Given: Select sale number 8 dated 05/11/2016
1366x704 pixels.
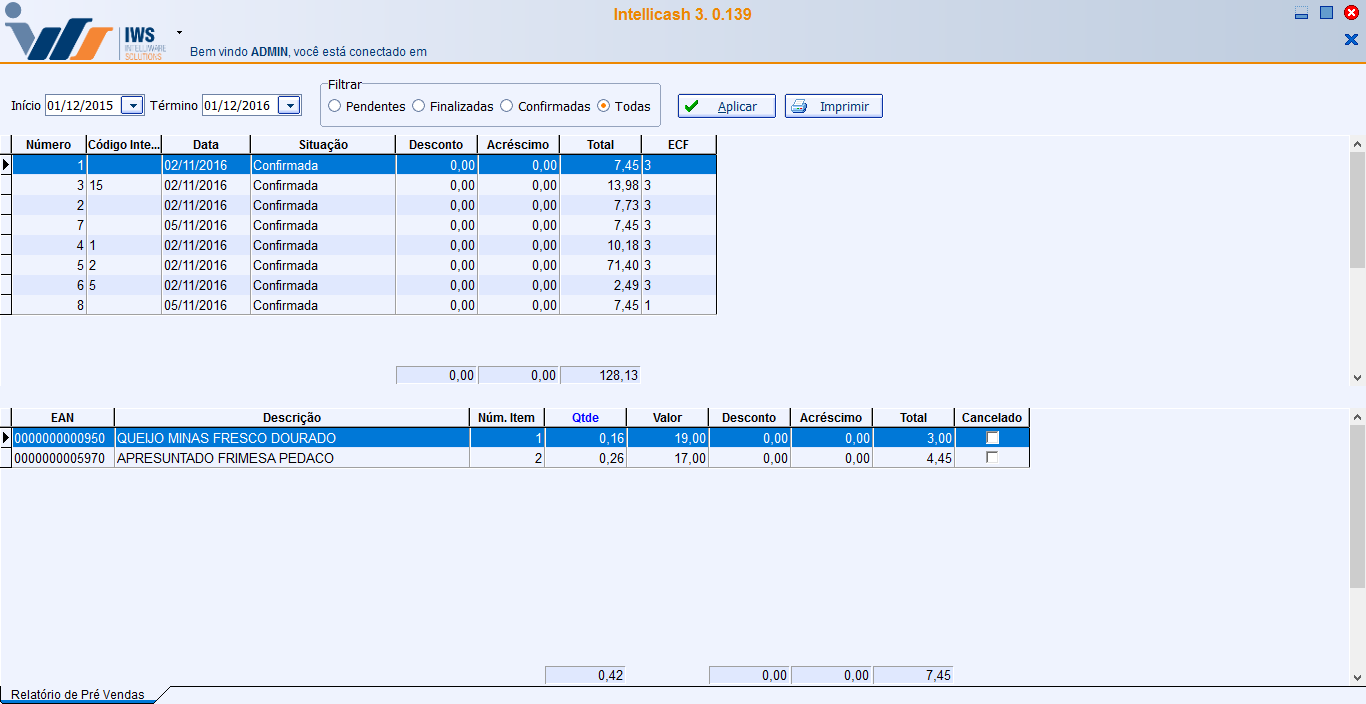Looking at the screenshot, I should [x=364, y=305].
